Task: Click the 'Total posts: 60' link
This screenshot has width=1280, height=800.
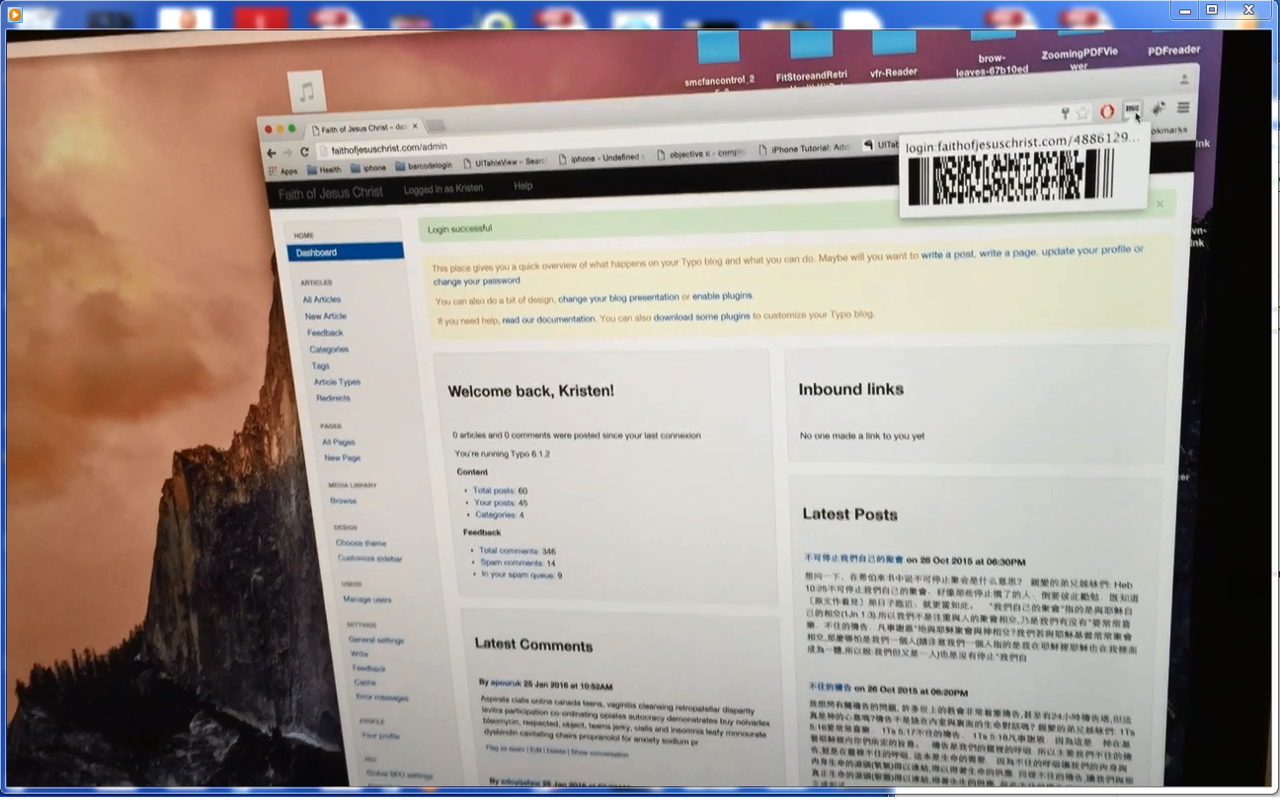Action: tap(500, 491)
